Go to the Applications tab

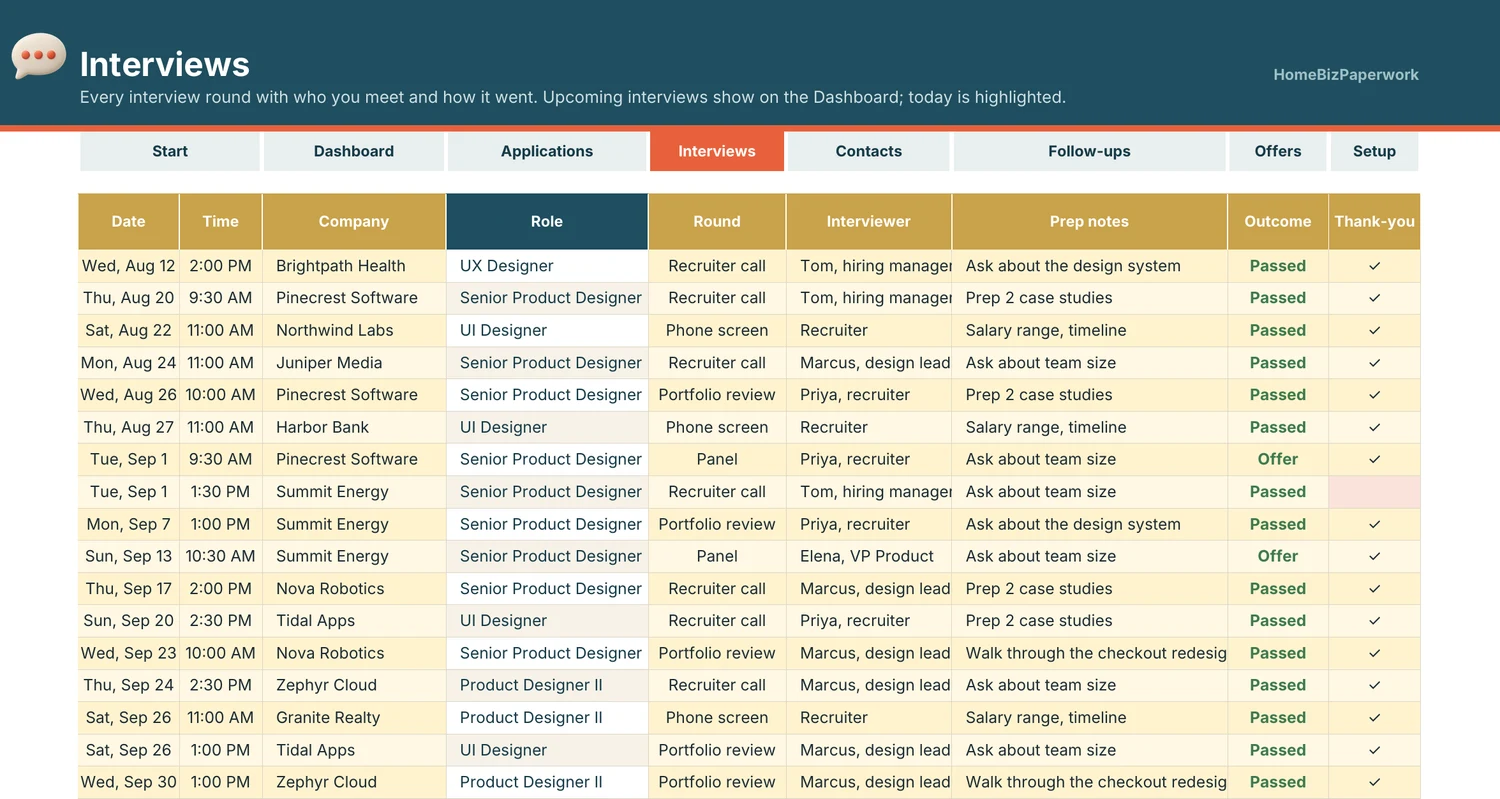click(x=547, y=151)
